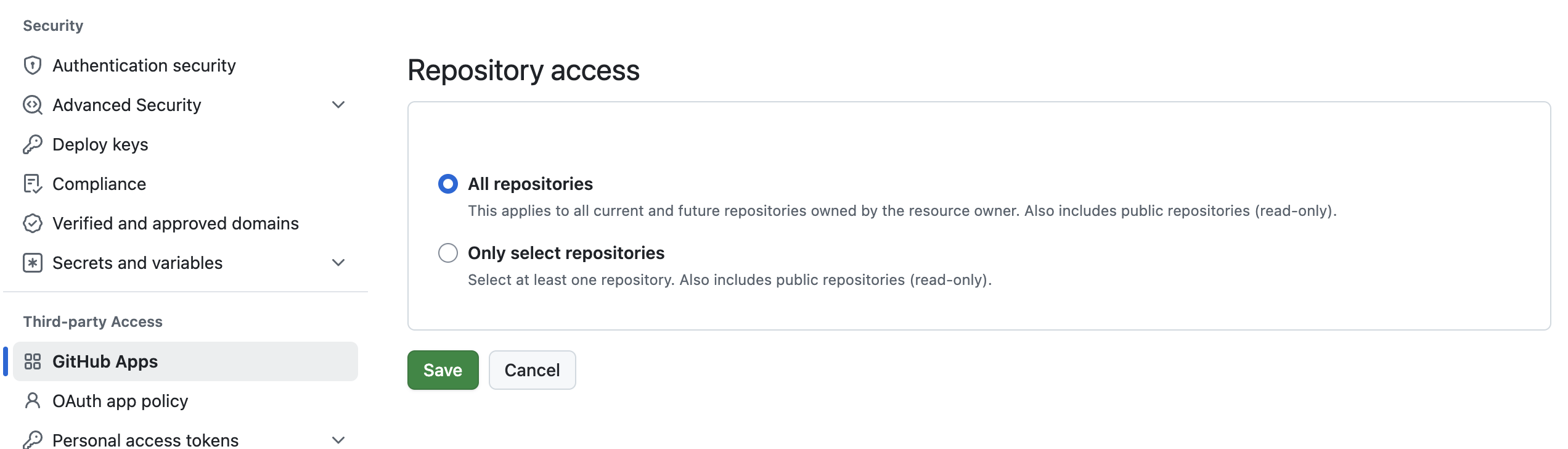
Task: Click the Personal access tokens key icon
Action: 33,440
